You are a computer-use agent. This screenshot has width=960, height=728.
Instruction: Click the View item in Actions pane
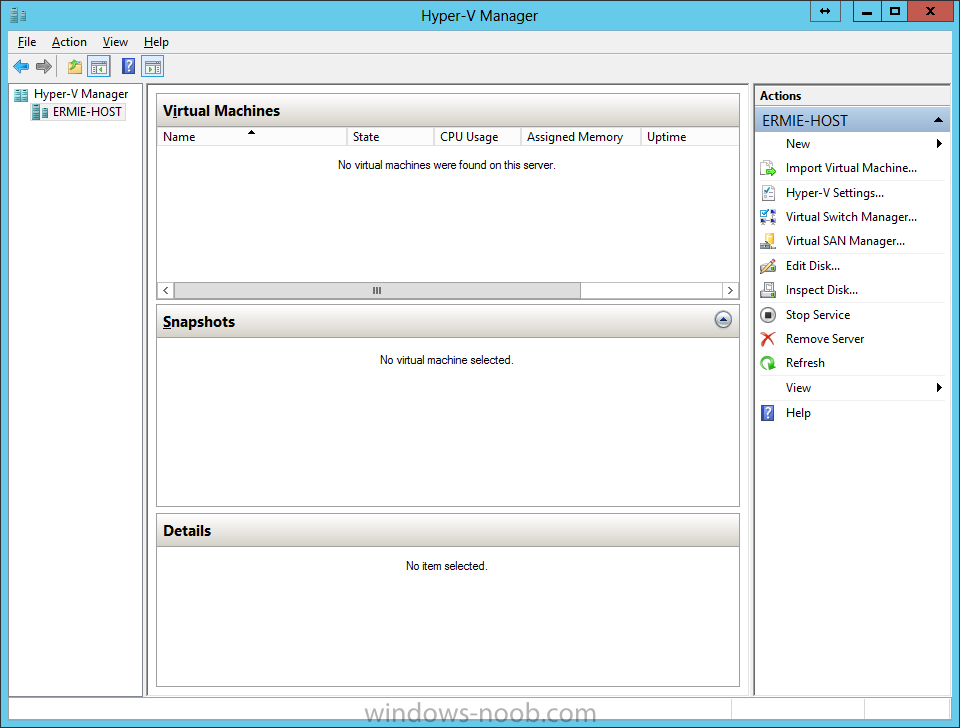click(798, 388)
